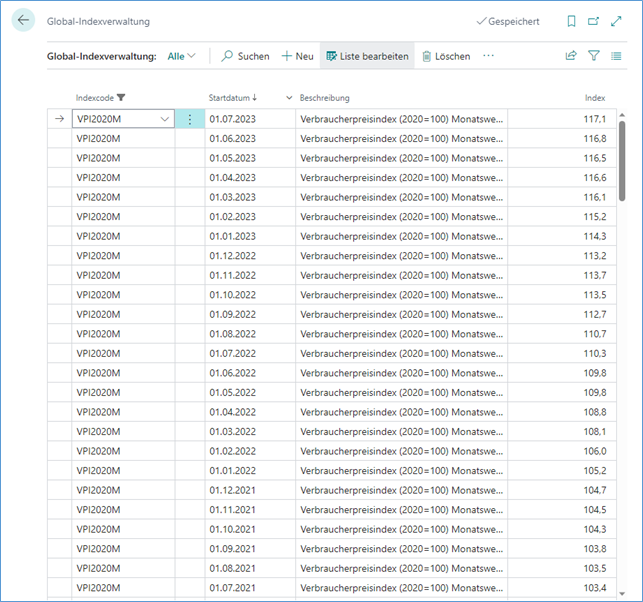
Task: Sort by the Startdatum column header
Action: (231, 98)
